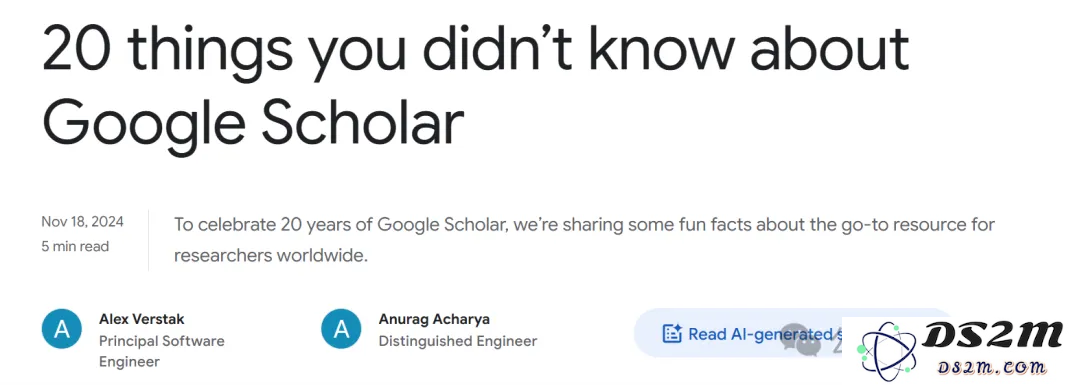The image size is (1080, 385).
Task: Open the Read AI-generated summary button
Action: (x=738, y=334)
